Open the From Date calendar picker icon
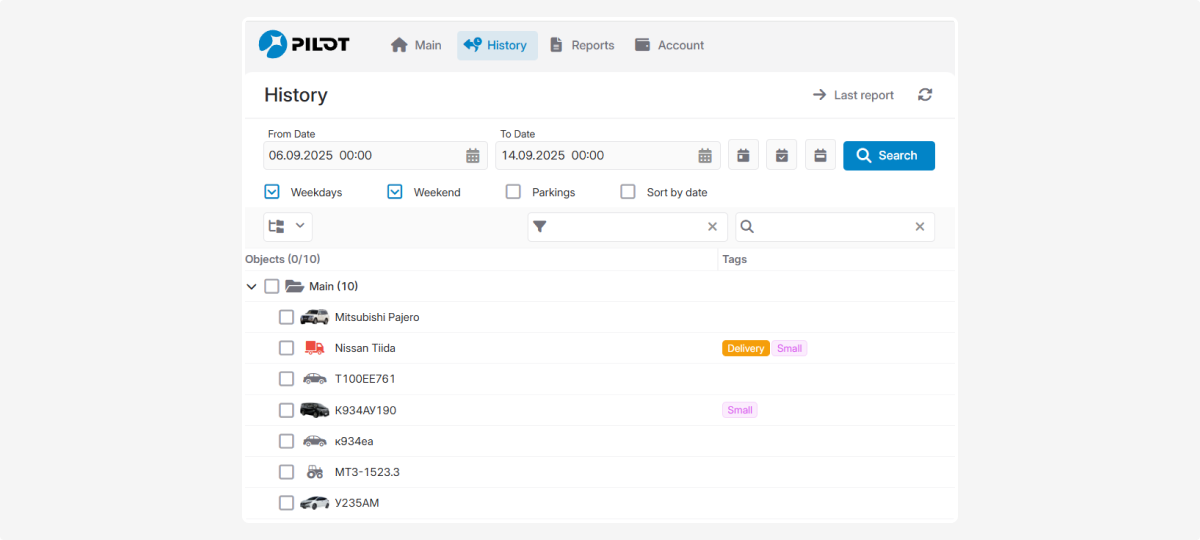 pyautogui.click(x=473, y=156)
